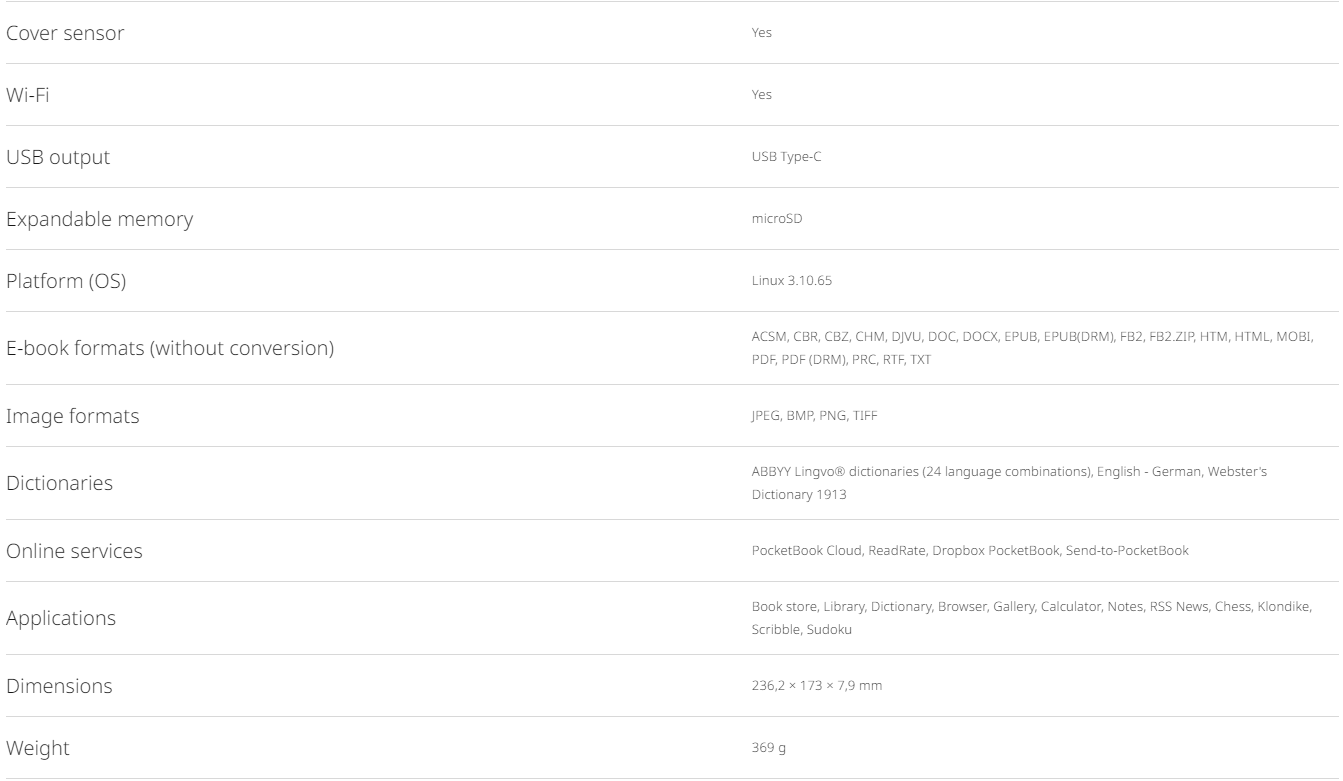
Task: Select the Expandable memory label
Action: 99,219
